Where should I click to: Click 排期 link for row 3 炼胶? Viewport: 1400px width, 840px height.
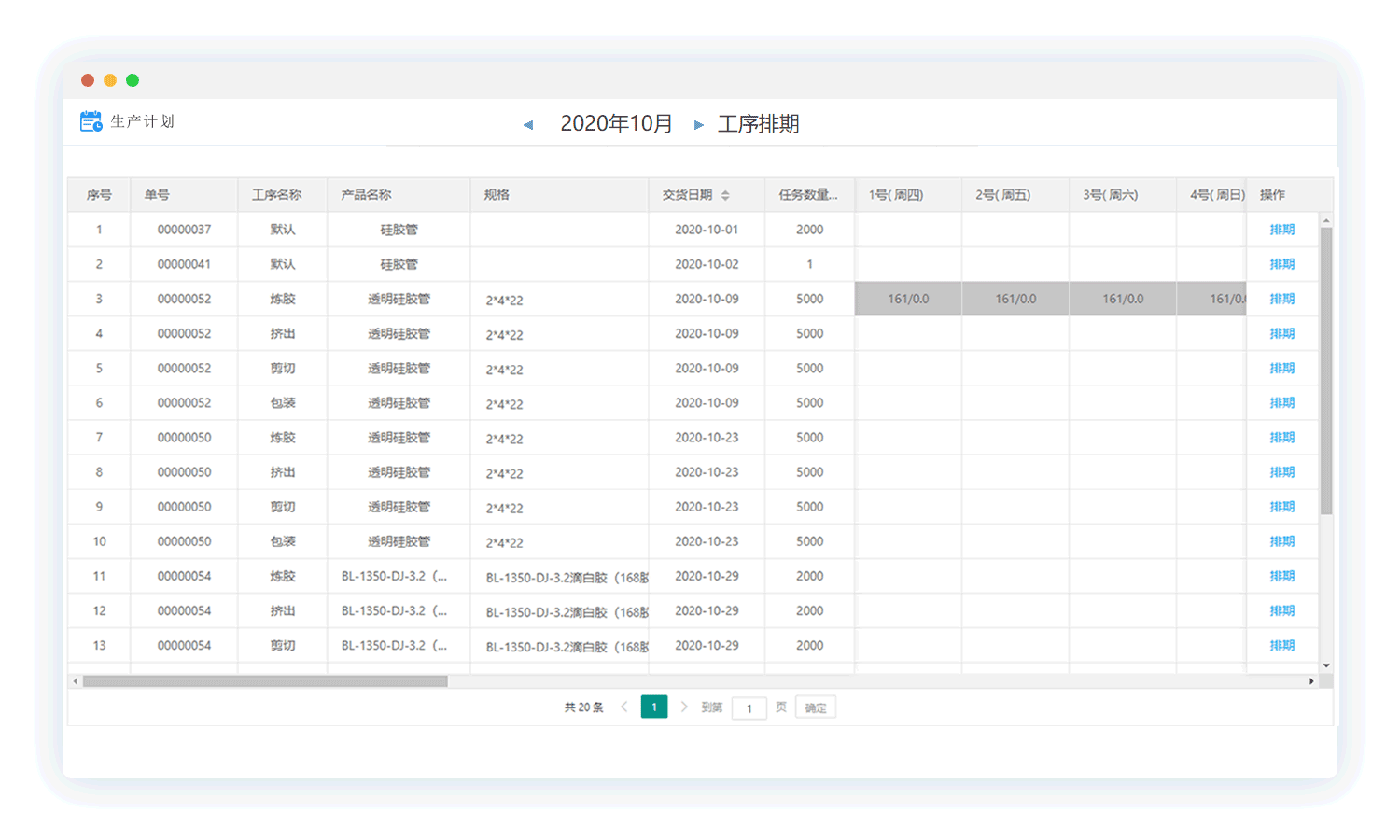[x=1281, y=299]
